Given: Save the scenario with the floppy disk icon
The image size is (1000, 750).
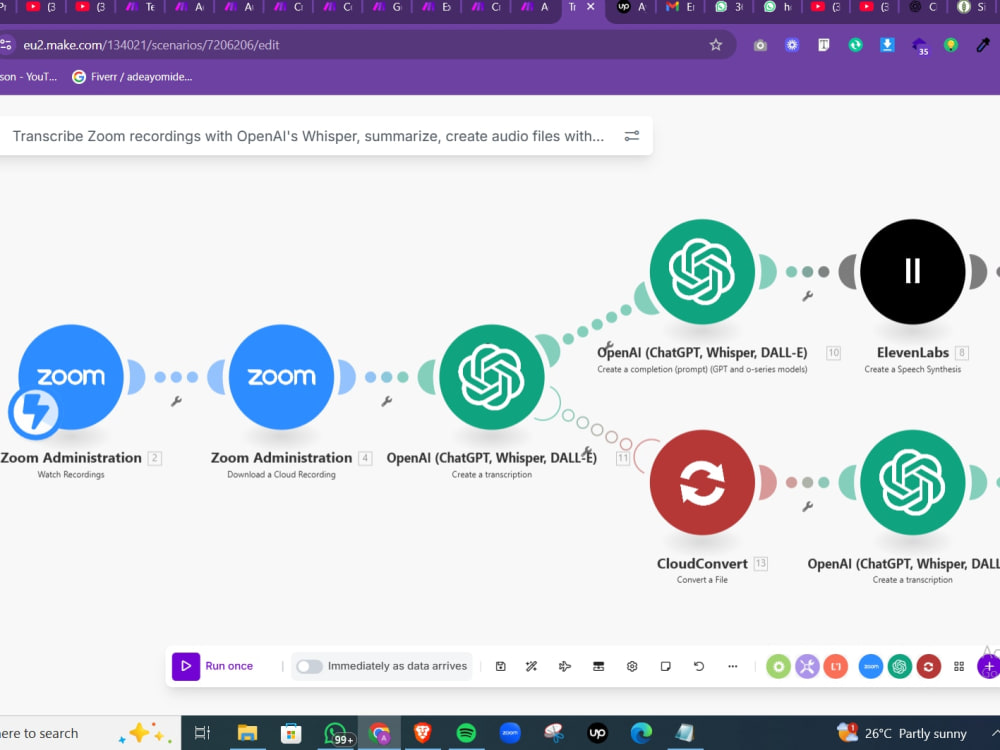Looking at the screenshot, I should [x=501, y=666].
